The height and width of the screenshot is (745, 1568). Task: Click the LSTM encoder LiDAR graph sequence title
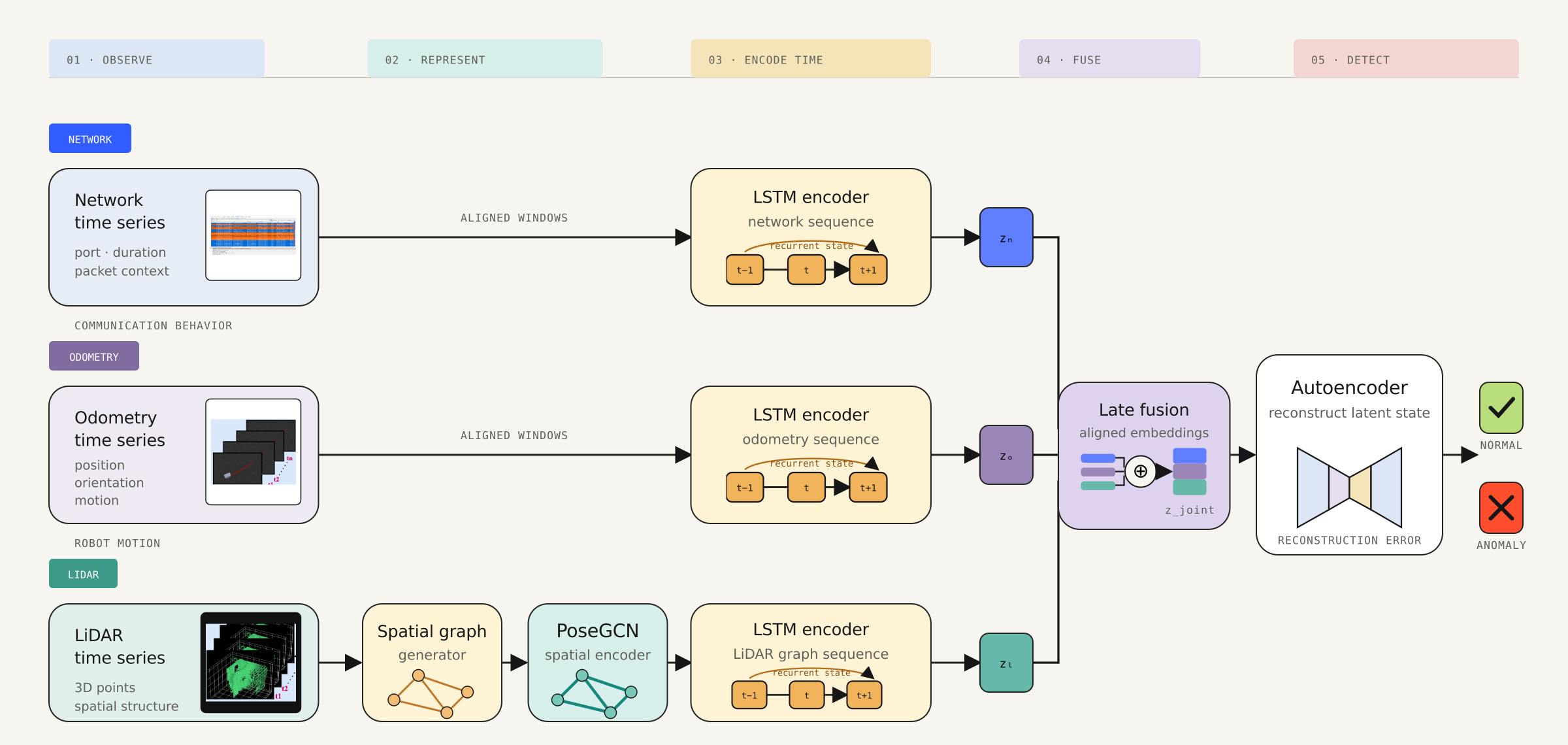811,640
